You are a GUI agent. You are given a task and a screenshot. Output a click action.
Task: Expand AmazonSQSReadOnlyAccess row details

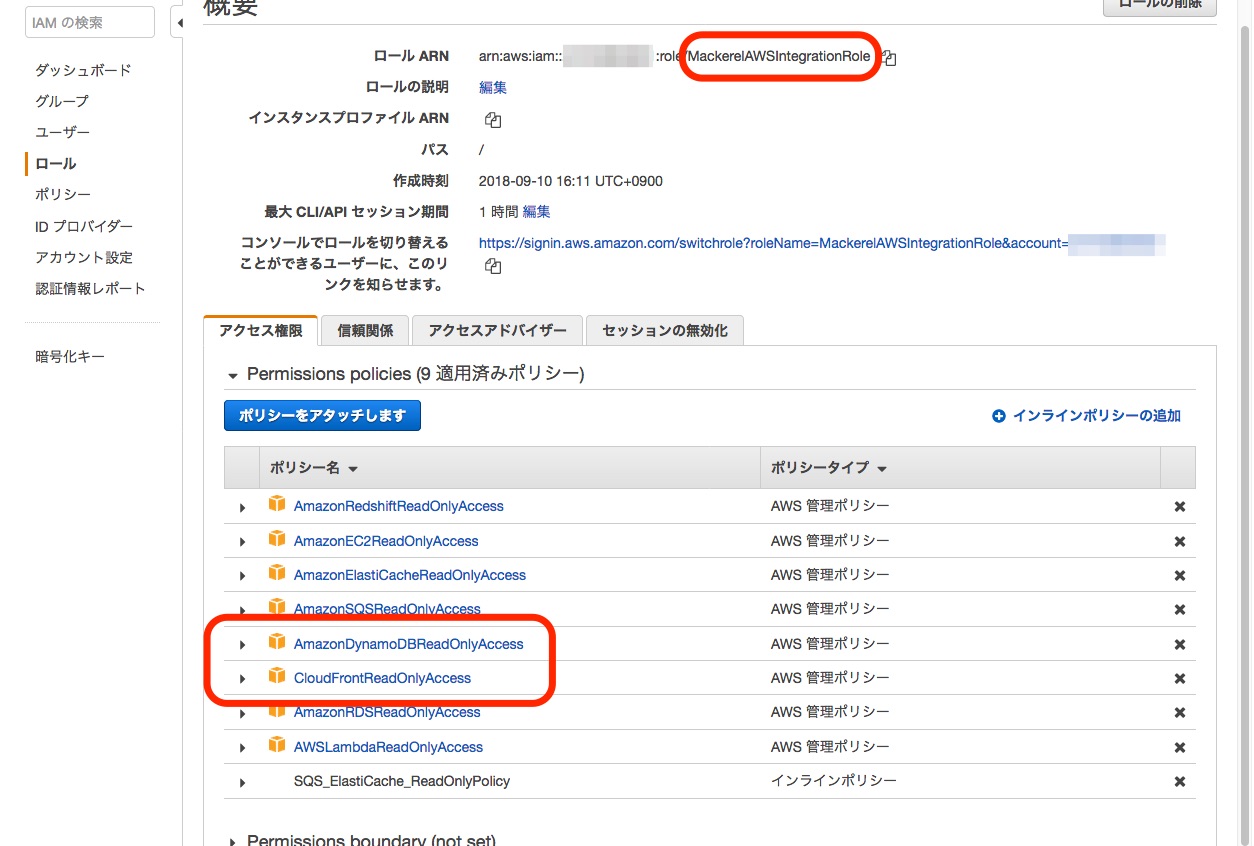point(242,611)
